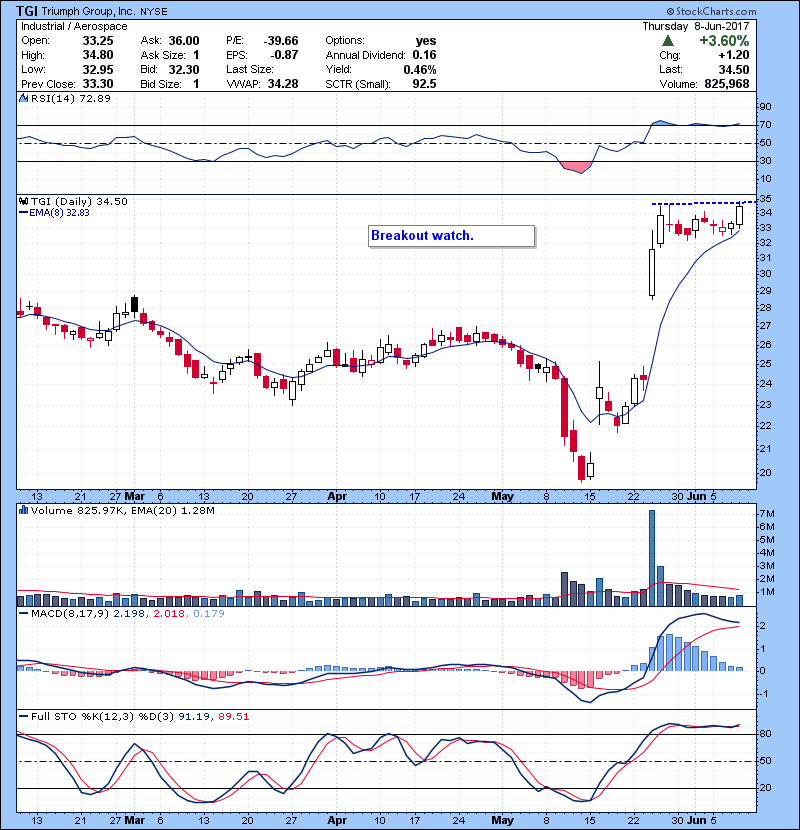800x830 pixels.
Task: Click the Triumph Group, Inc. company name
Action: click(88, 12)
